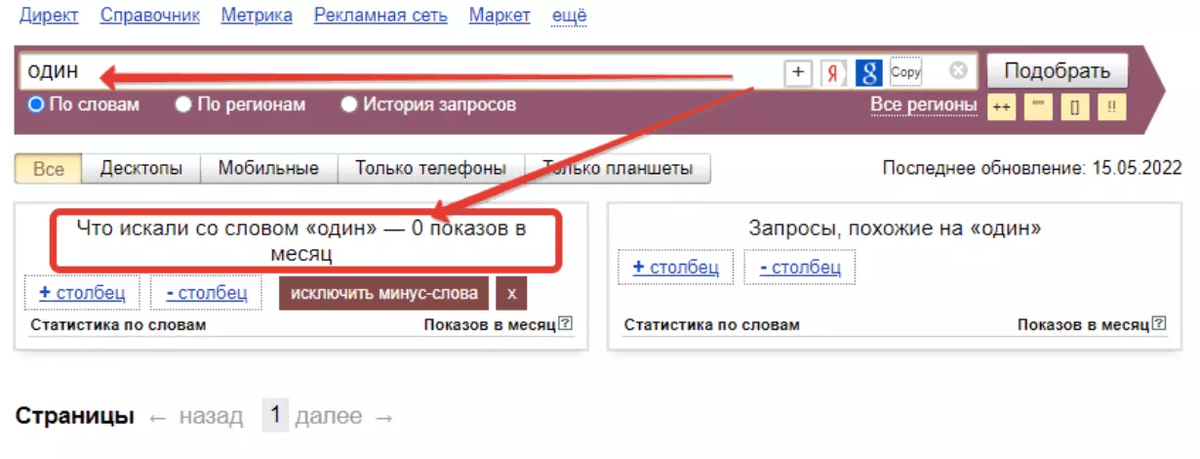
Task: Click the 'Подобрать' button
Action: (1057, 72)
